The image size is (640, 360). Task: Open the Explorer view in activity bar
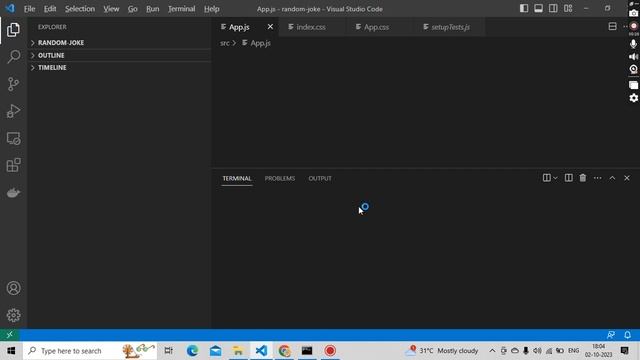[13, 30]
